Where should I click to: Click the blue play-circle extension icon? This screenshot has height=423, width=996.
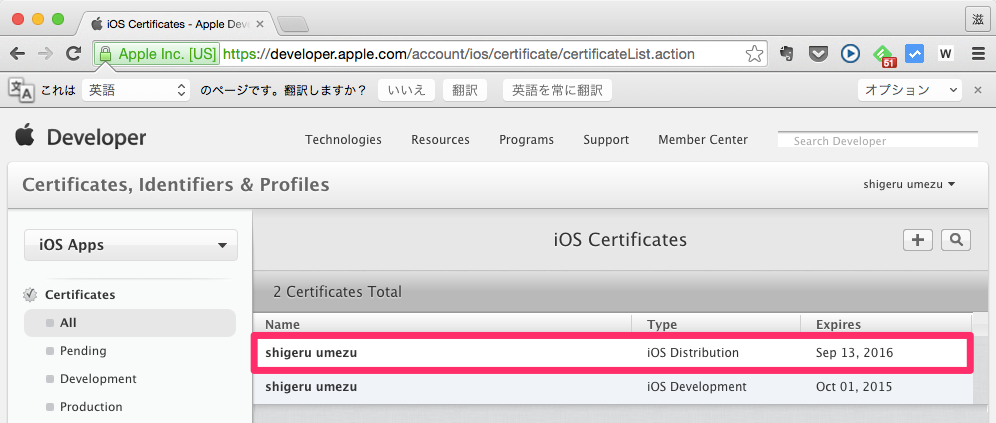point(850,54)
